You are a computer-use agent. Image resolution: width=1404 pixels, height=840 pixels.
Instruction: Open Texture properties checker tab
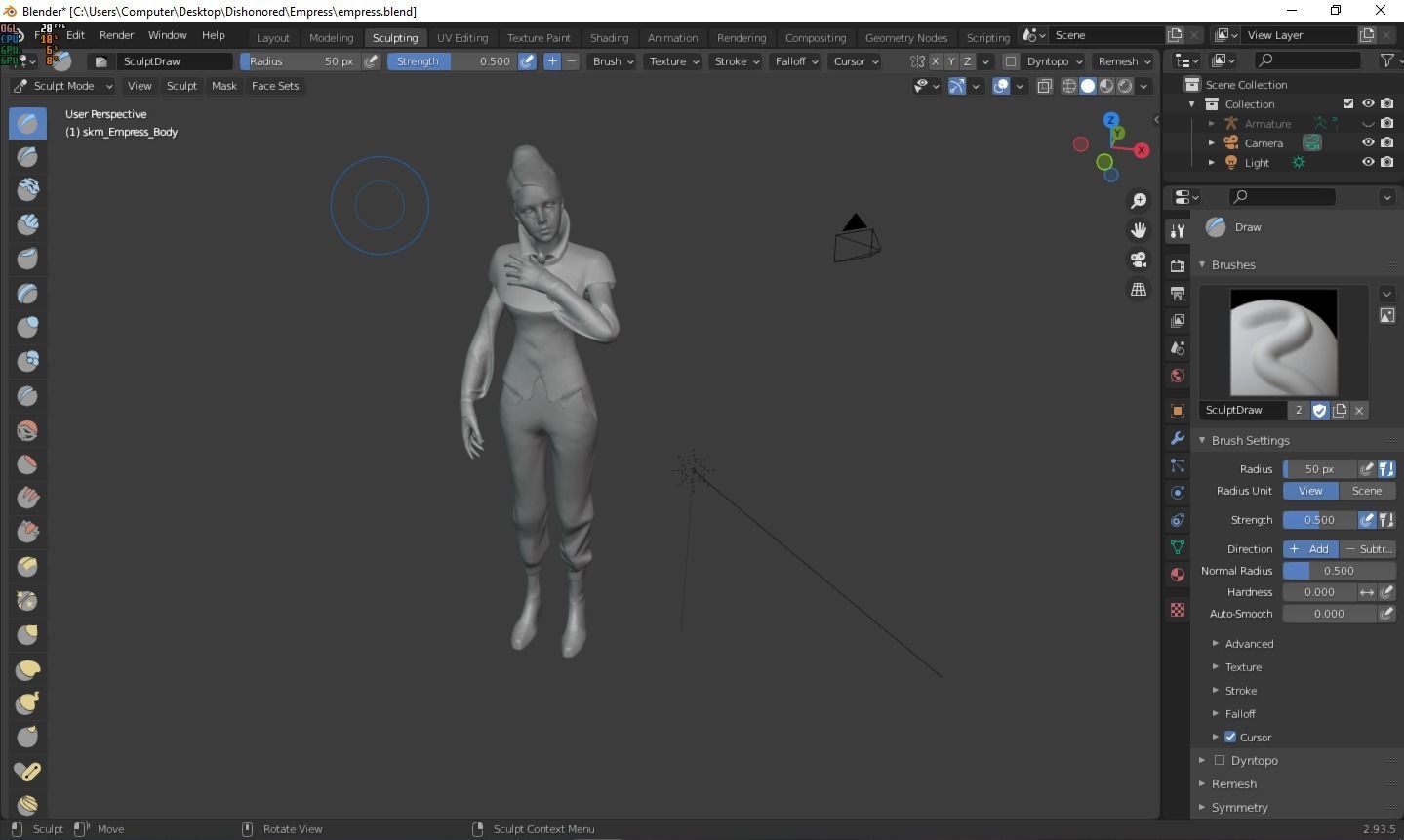pos(1178,610)
